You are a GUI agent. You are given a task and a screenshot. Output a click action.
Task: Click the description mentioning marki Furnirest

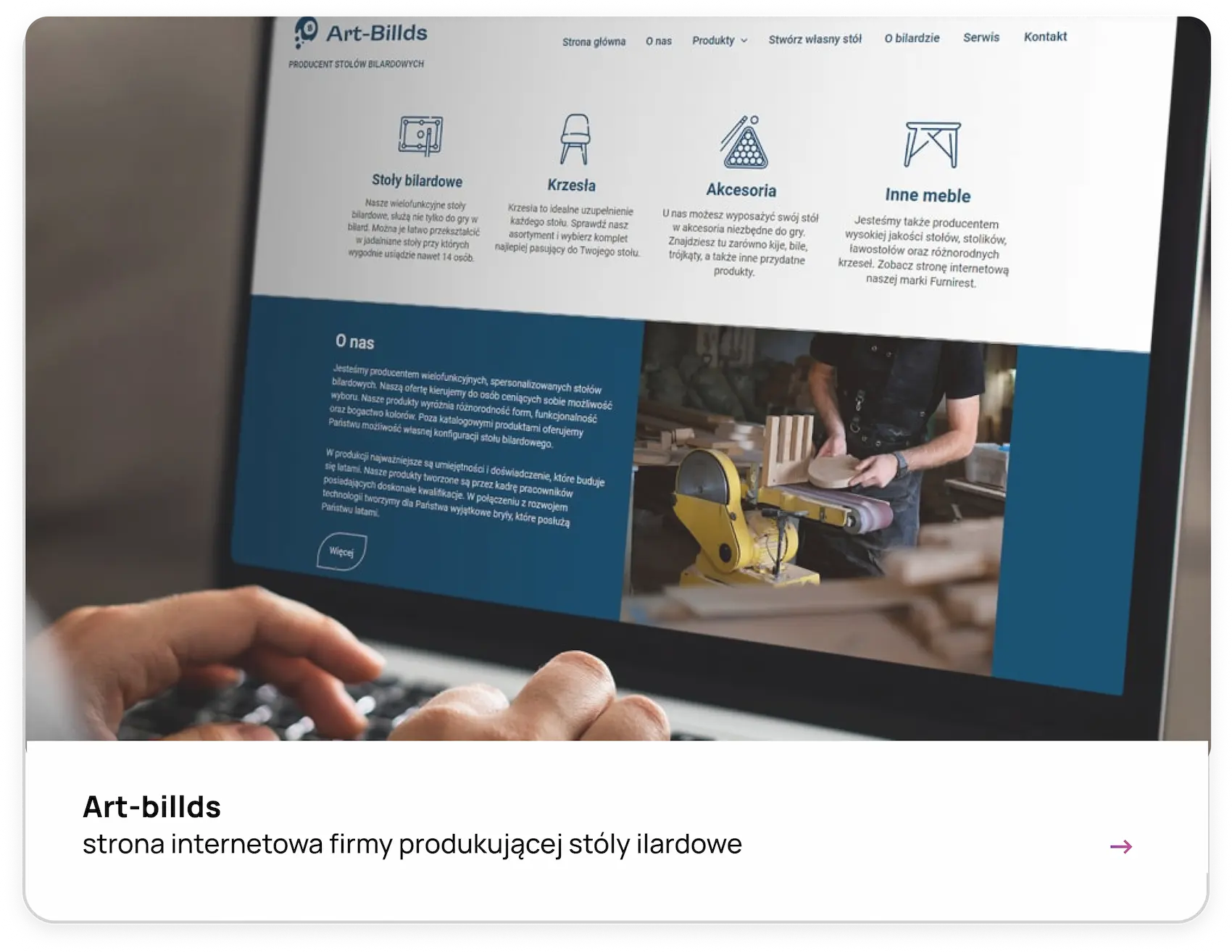tap(923, 251)
